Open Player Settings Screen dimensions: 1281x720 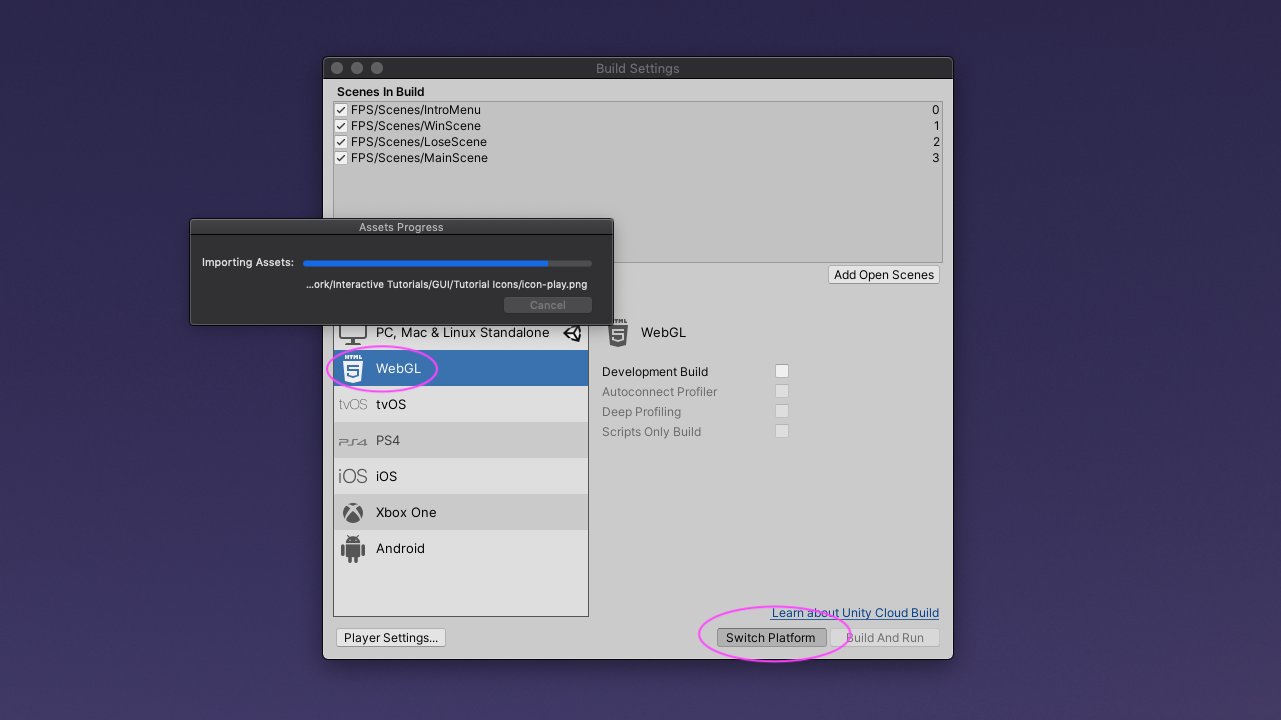click(390, 637)
